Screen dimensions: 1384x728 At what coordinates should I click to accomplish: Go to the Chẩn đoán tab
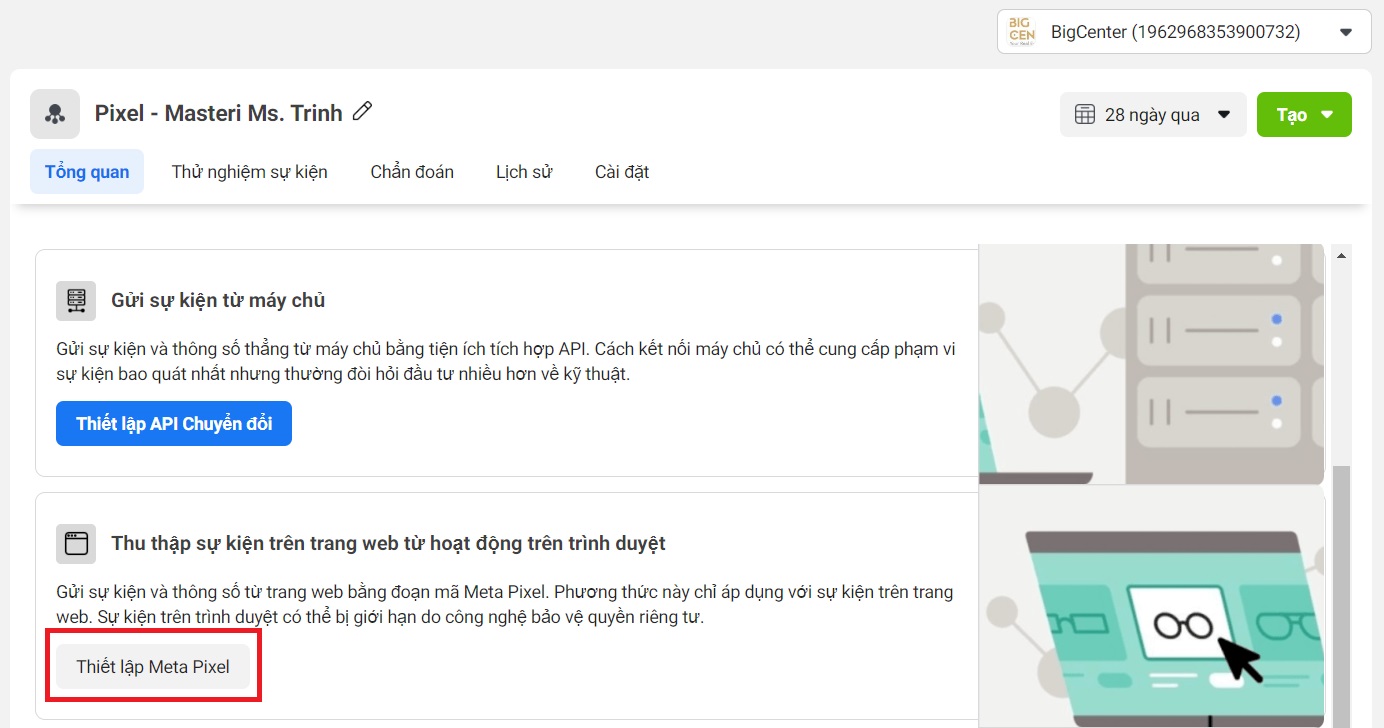(x=412, y=172)
